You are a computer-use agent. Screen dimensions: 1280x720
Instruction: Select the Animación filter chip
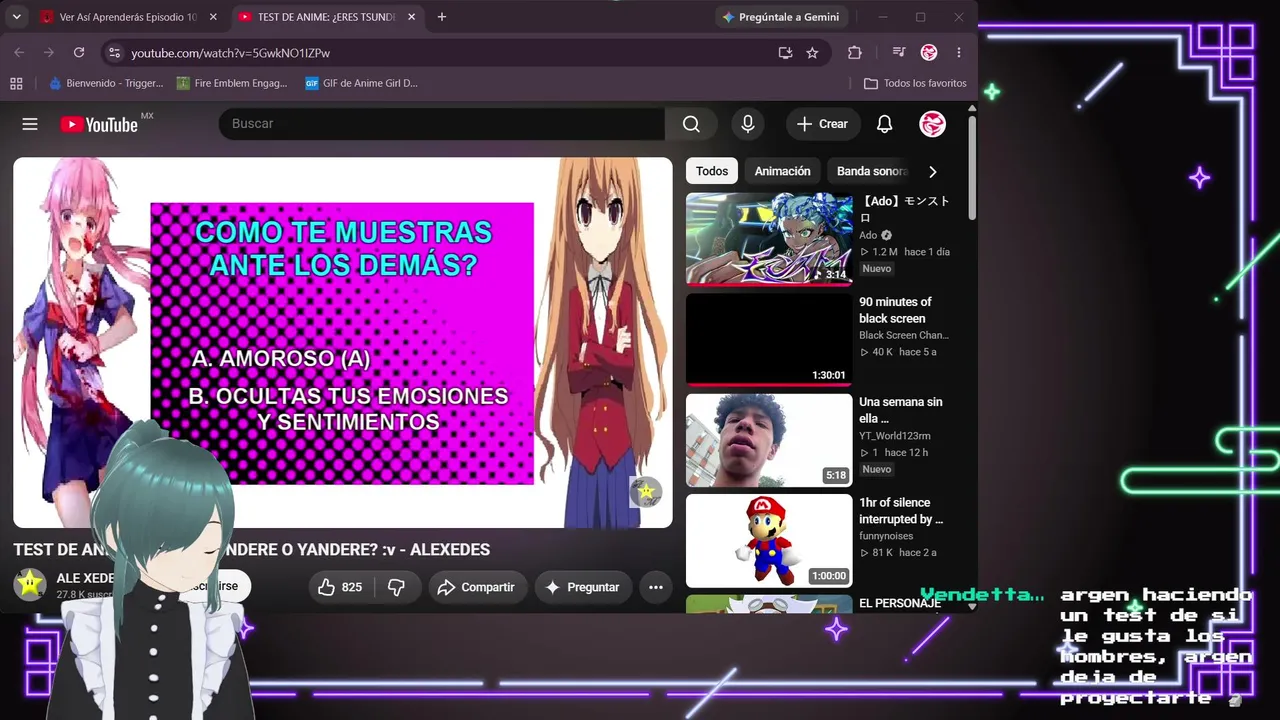(782, 171)
